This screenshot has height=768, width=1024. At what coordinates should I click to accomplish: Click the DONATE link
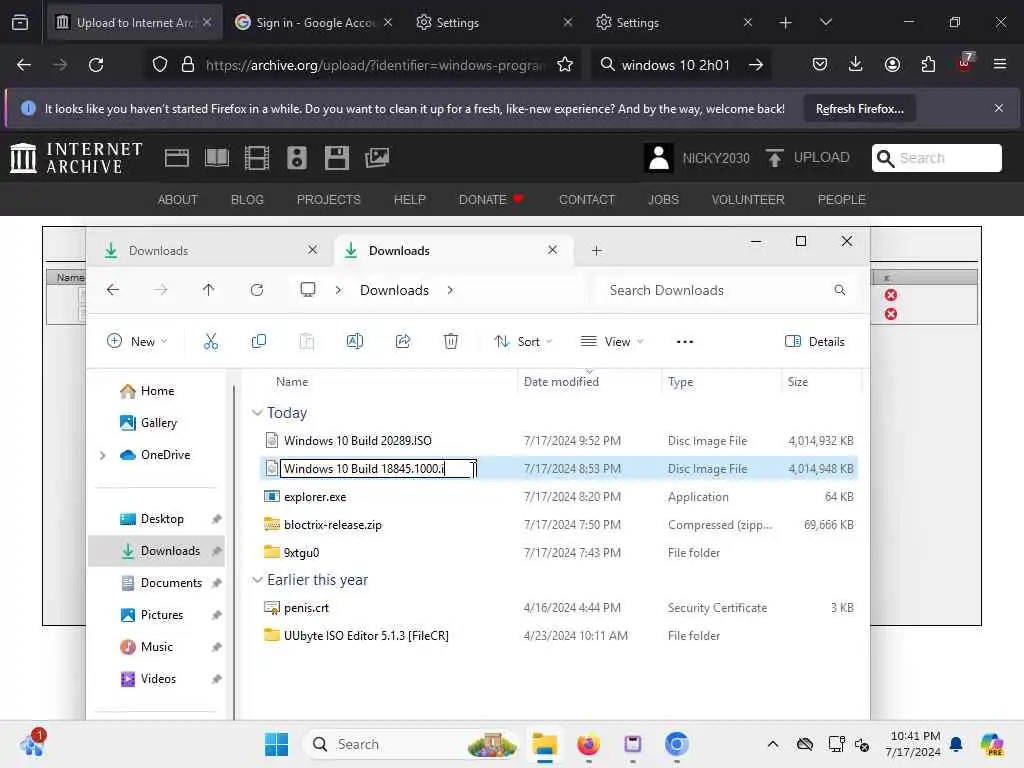click(491, 200)
